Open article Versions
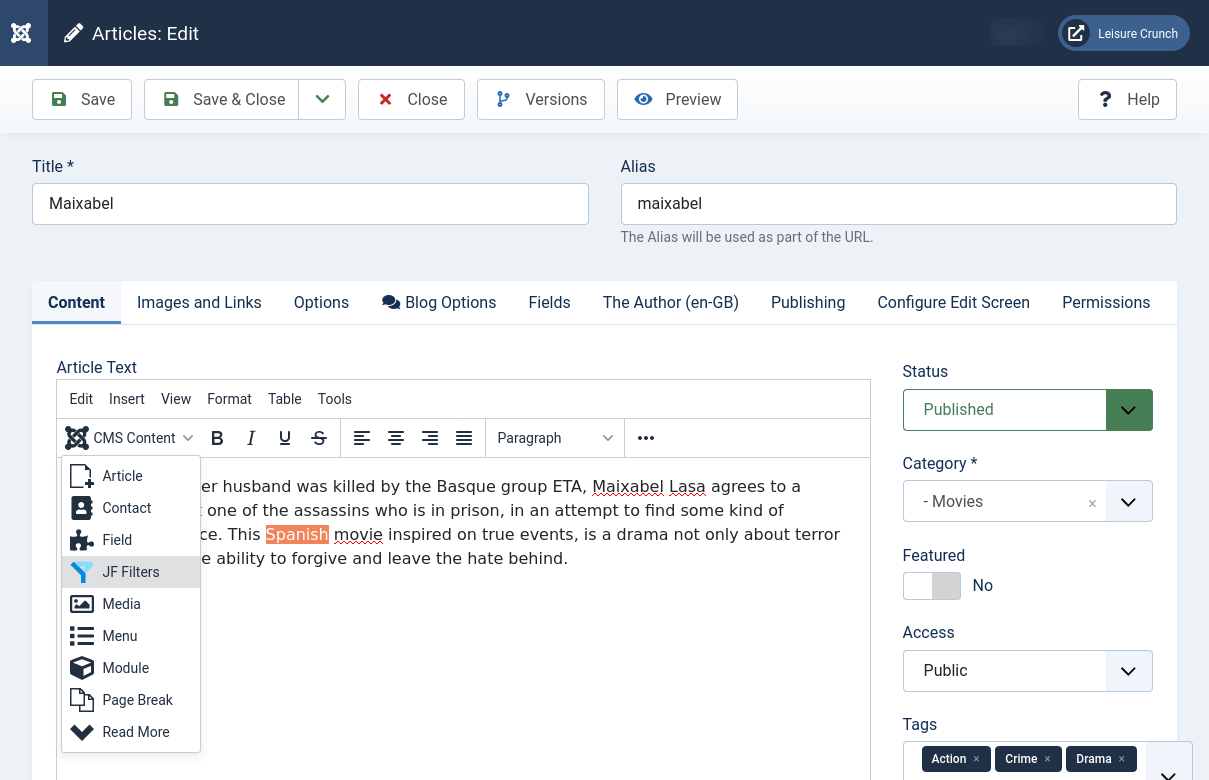 tap(541, 99)
